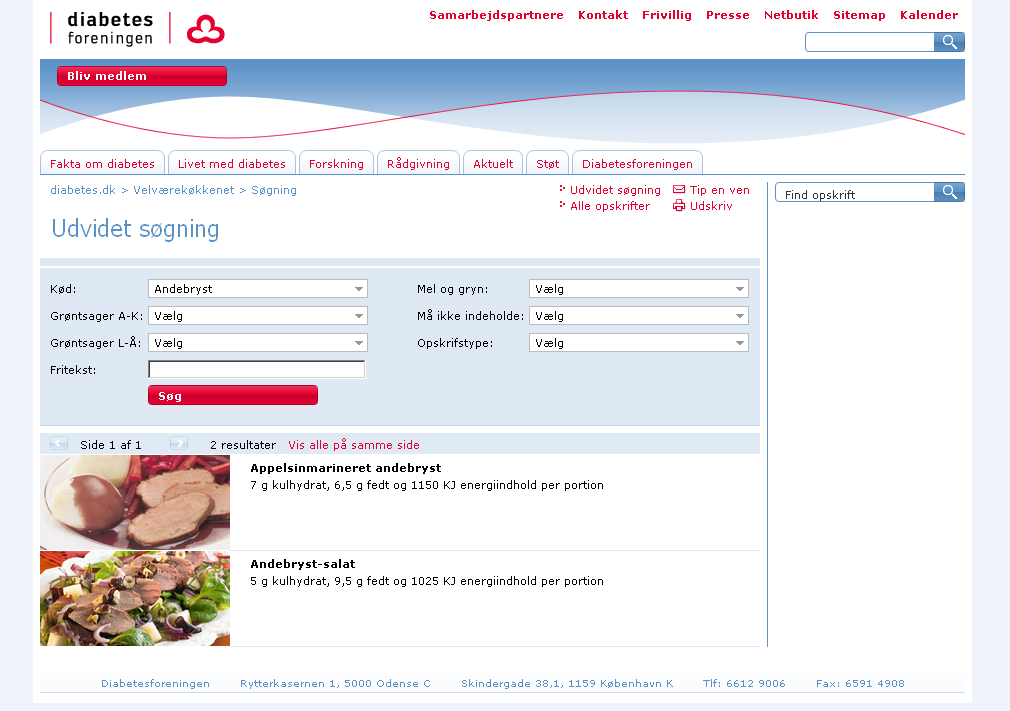The image size is (1010, 711).
Task: Switch to the Forskning tab
Action: [x=336, y=163]
